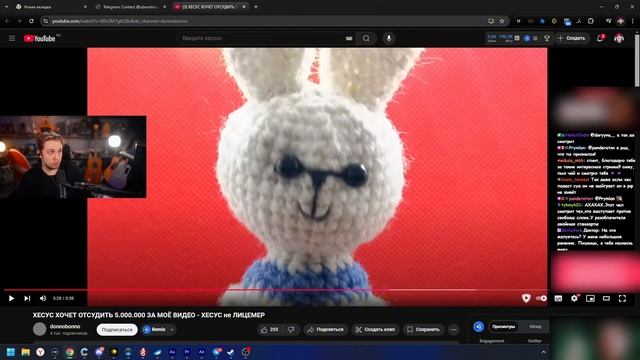Click the streamer webcam overlay
The width and height of the screenshot is (640, 360).
pos(73,157)
